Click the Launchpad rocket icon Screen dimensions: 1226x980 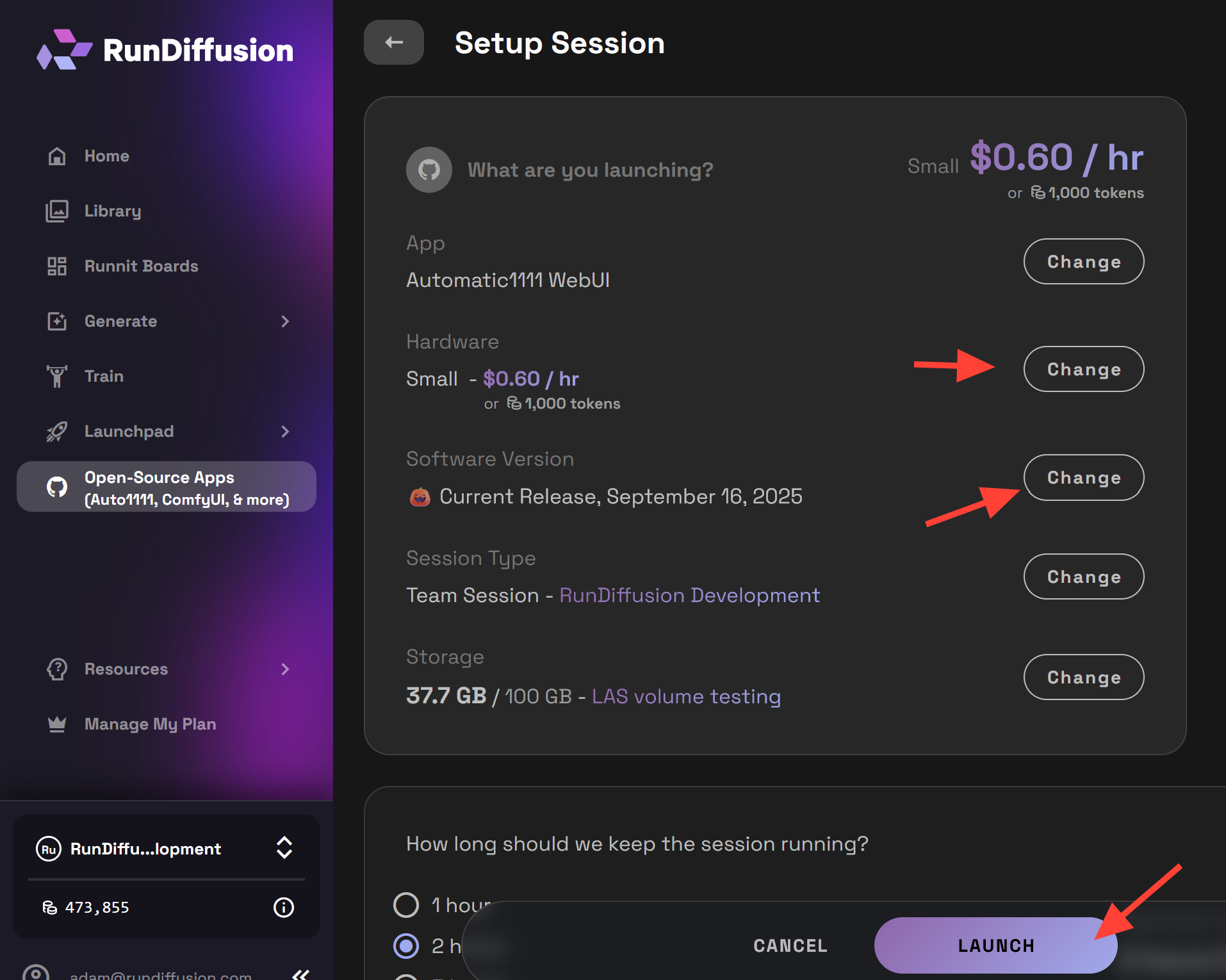point(56,431)
